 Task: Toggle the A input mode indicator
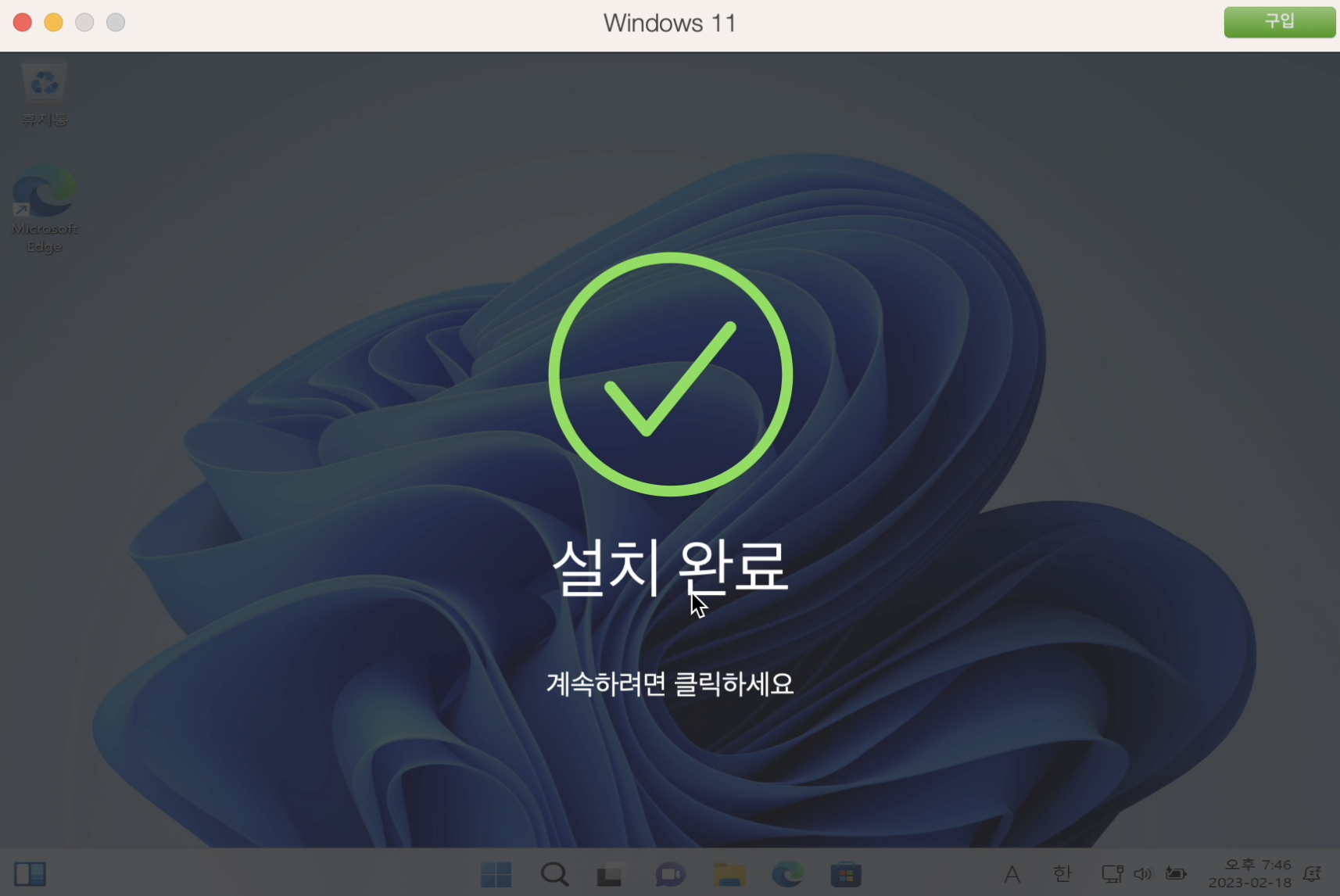click(1012, 874)
